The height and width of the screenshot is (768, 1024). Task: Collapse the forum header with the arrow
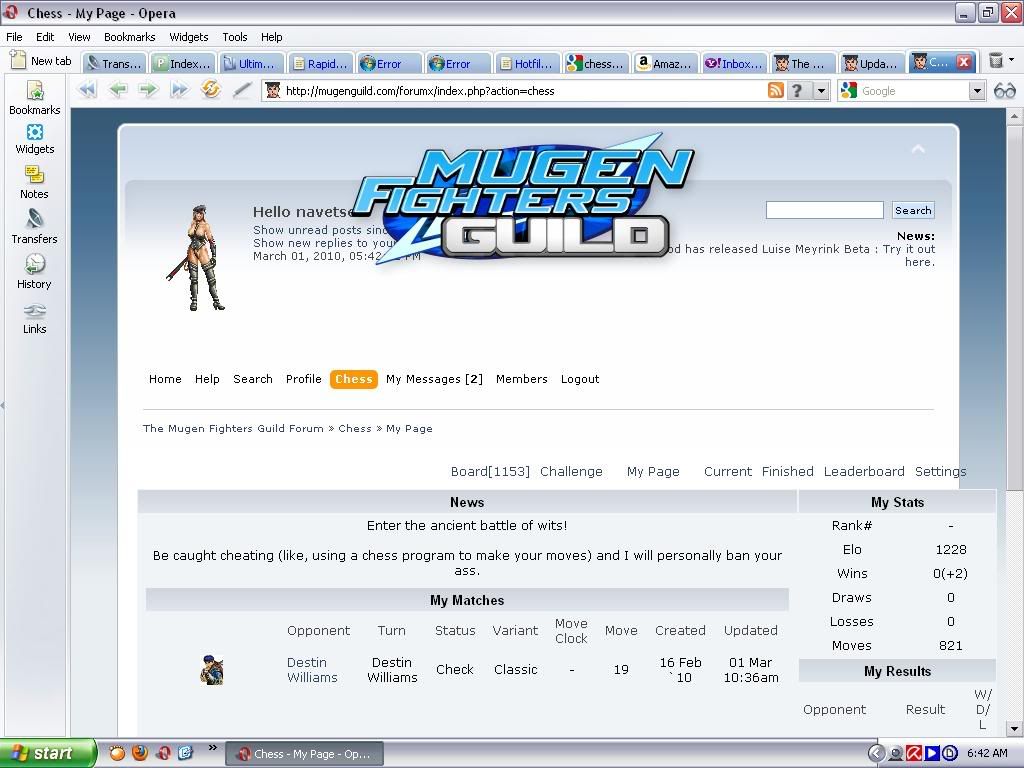tap(918, 149)
